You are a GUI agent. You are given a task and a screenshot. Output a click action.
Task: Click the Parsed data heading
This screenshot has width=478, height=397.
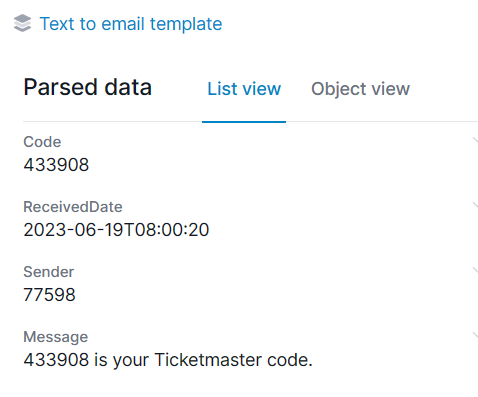coord(88,87)
